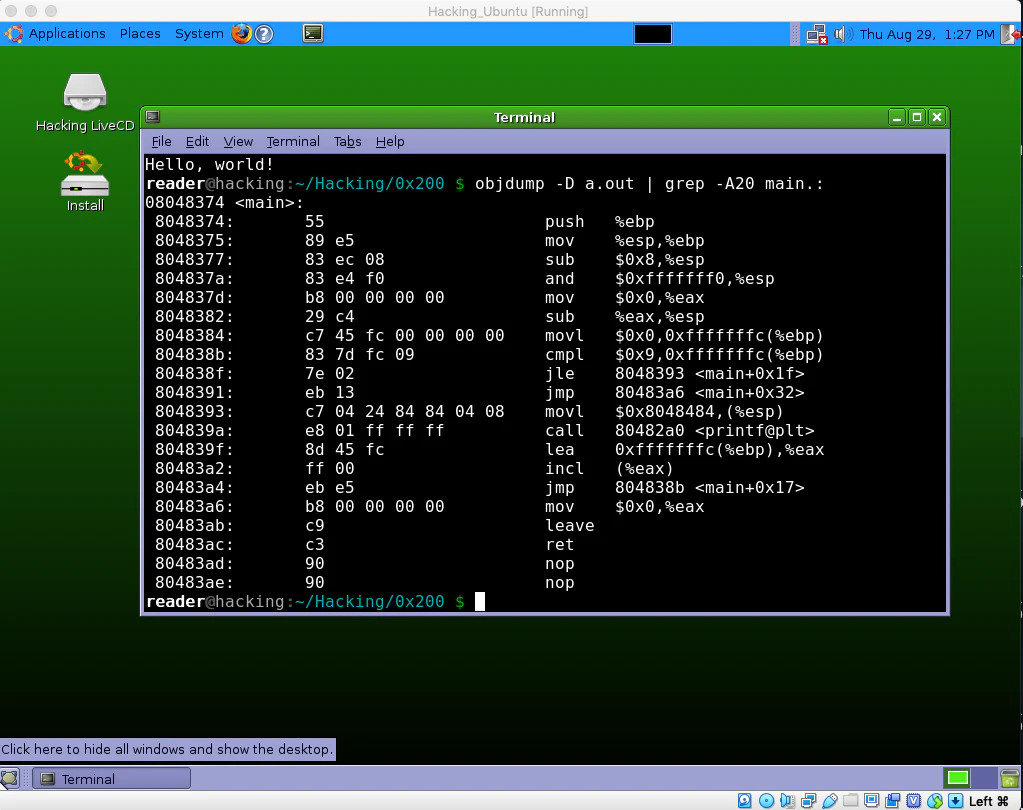
Task: Click the VirtualBox hard disk activity icon
Action: [x=744, y=800]
